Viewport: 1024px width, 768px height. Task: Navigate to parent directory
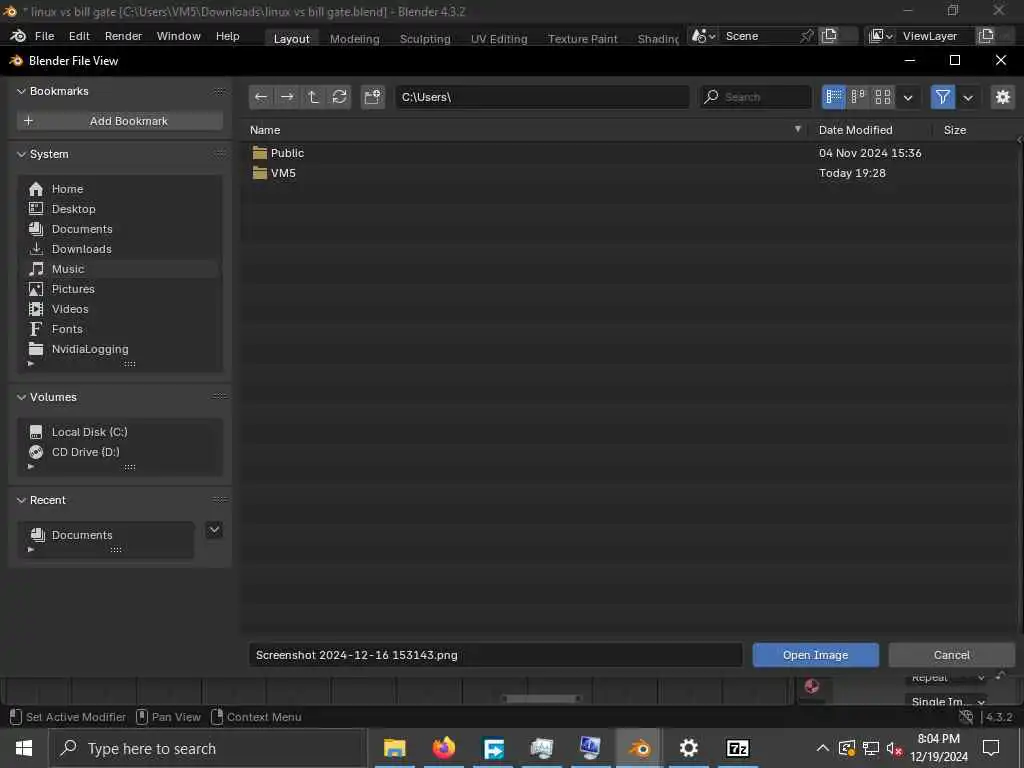pyautogui.click(x=313, y=97)
